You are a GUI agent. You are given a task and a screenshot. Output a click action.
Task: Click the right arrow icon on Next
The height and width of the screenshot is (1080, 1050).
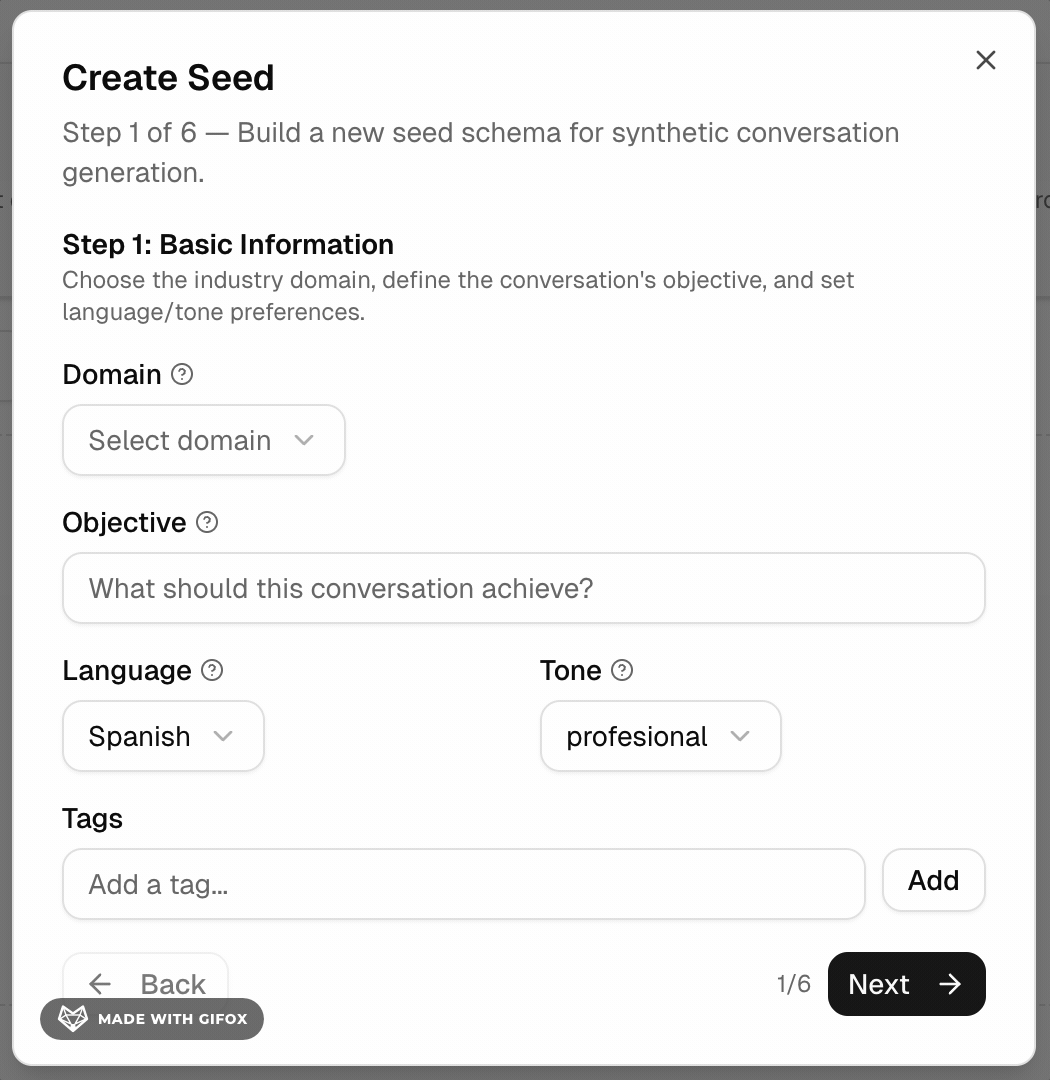tap(950, 984)
